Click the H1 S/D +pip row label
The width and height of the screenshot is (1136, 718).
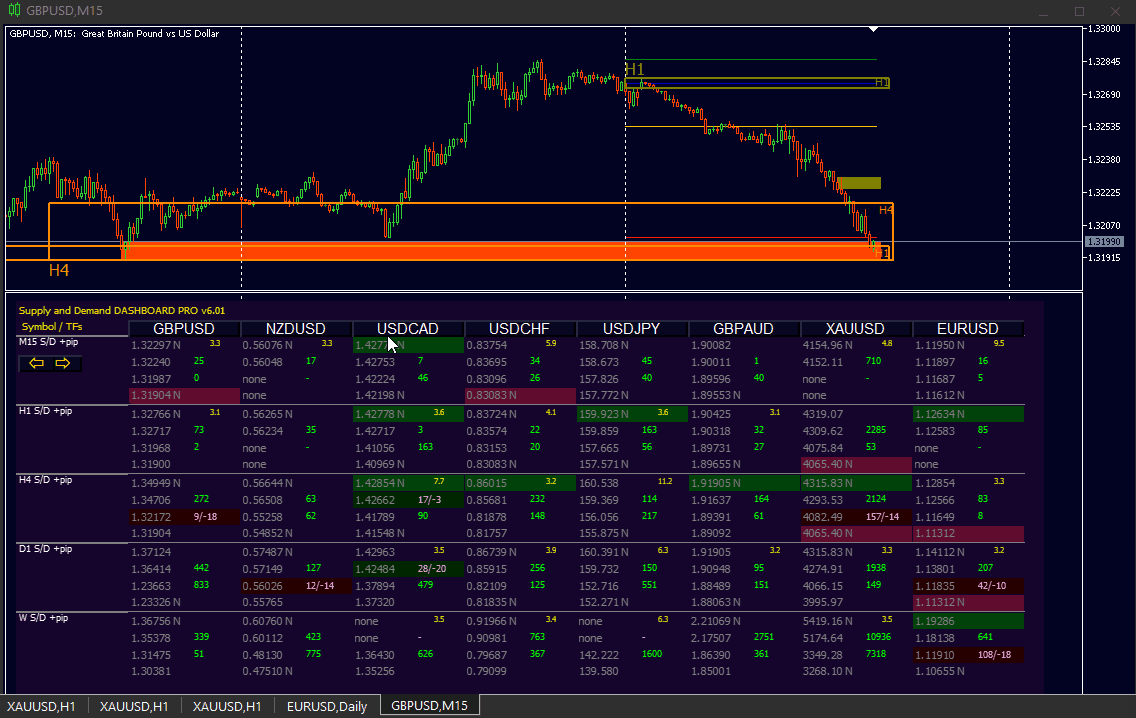[x=45, y=411]
